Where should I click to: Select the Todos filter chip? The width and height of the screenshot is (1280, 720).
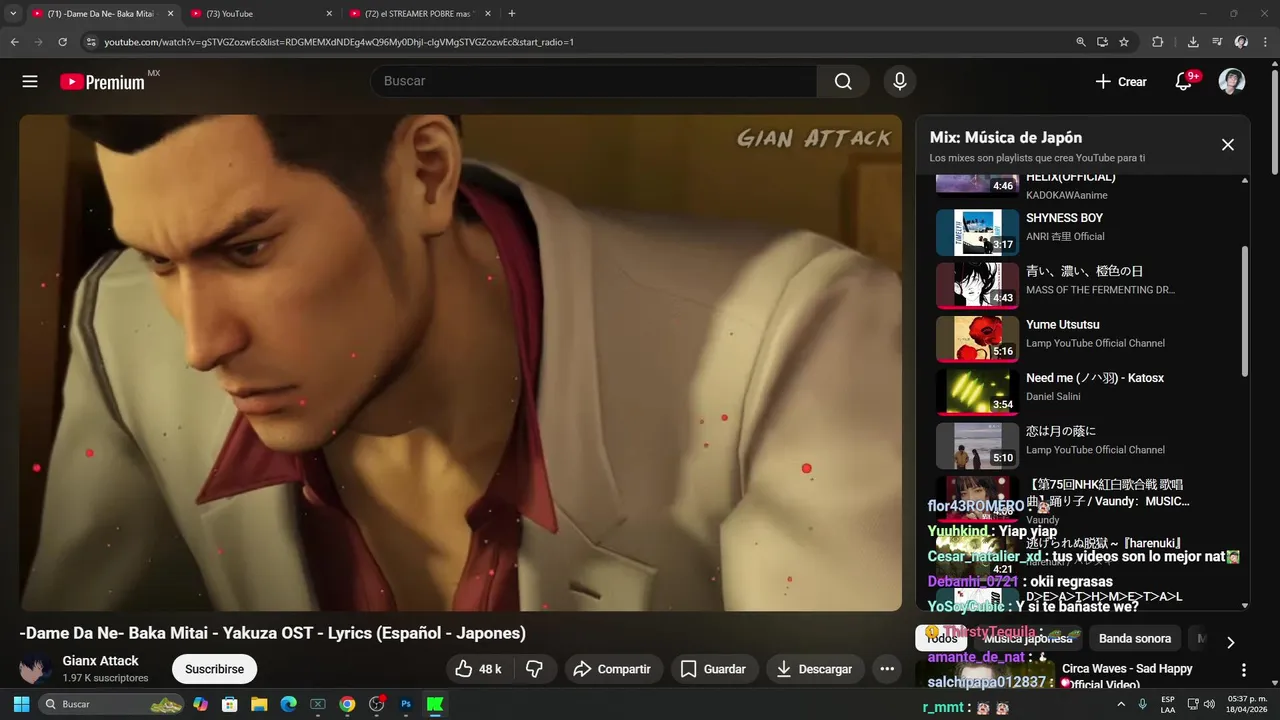(x=941, y=638)
